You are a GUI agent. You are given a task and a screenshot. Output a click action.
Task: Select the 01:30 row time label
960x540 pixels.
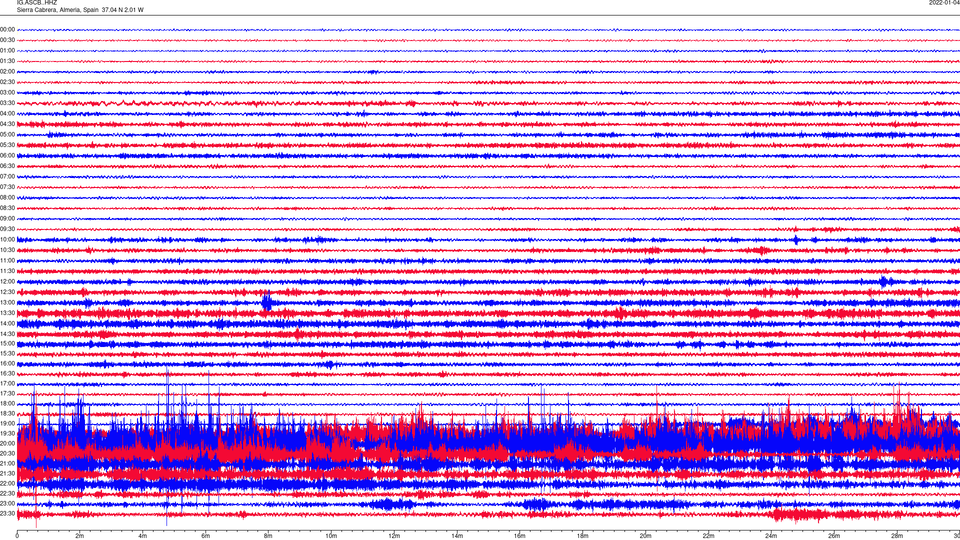[x=7, y=61]
